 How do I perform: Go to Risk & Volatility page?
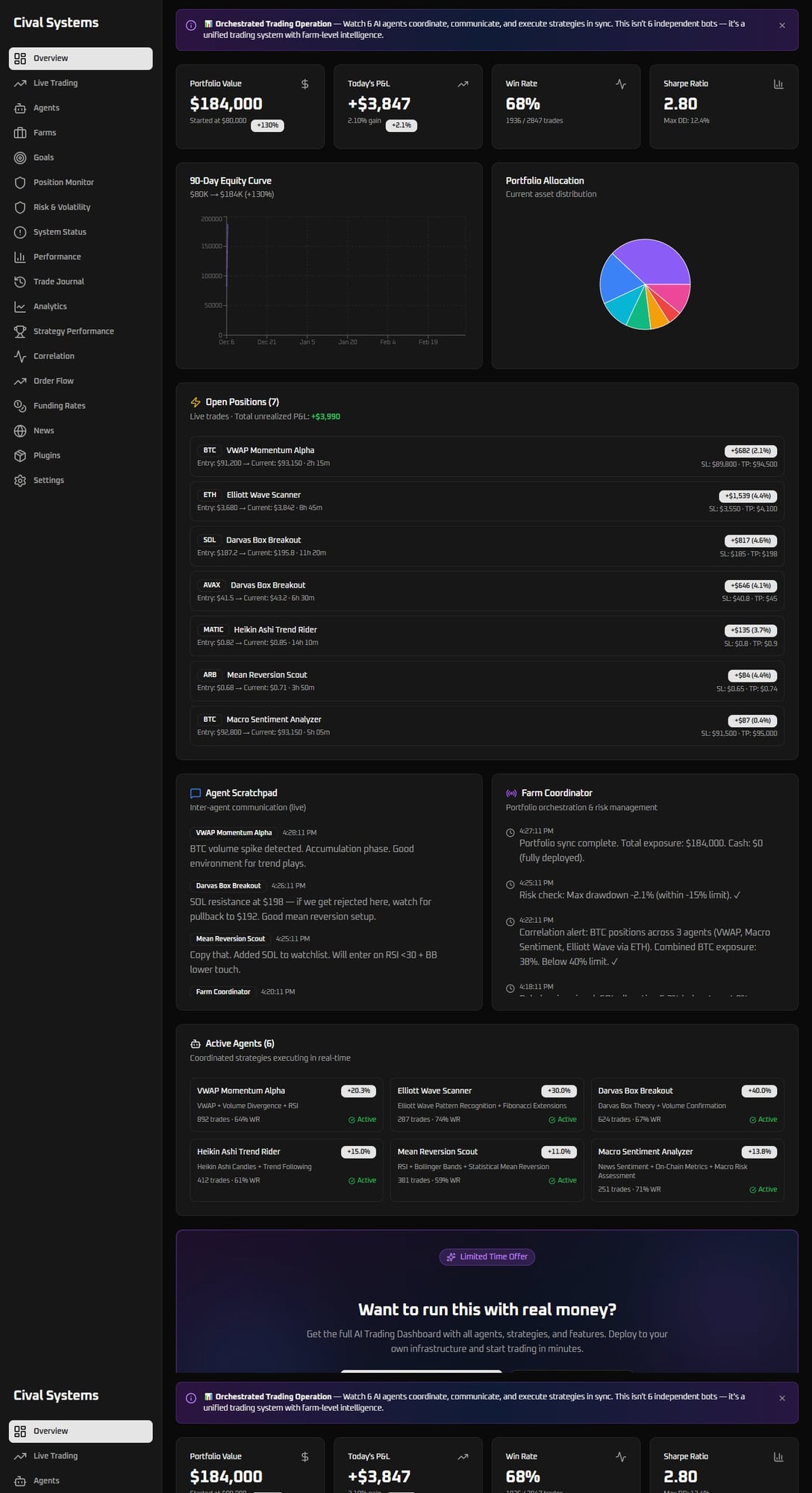coord(61,208)
